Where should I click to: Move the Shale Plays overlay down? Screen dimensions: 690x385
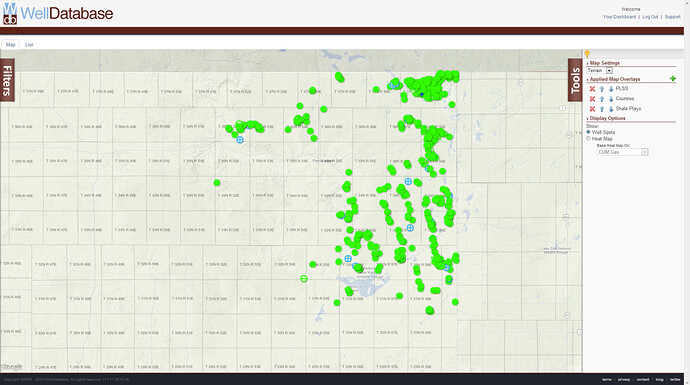pyautogui.click(x=611, y=109)
